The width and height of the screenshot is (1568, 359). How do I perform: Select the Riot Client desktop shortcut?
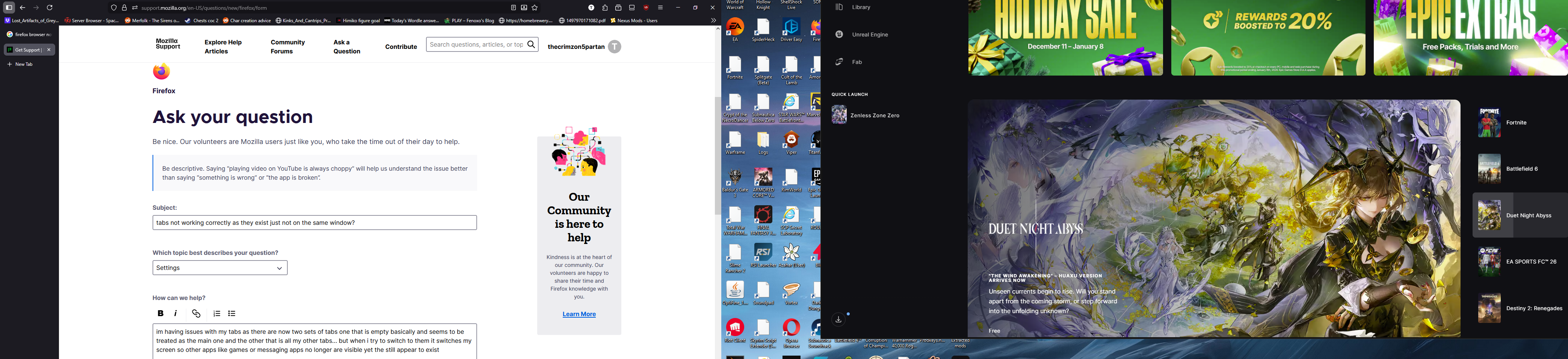735,331
